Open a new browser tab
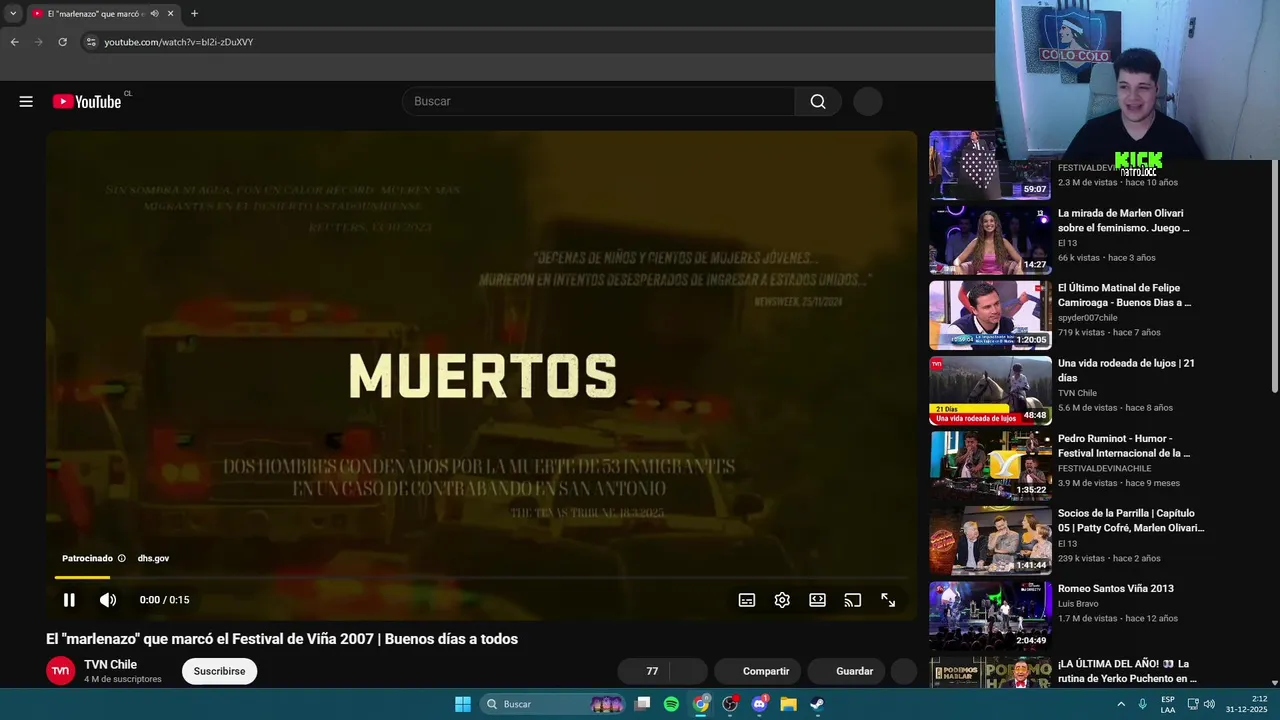This screenshot has height=720, width=1280. pos(194,14)
